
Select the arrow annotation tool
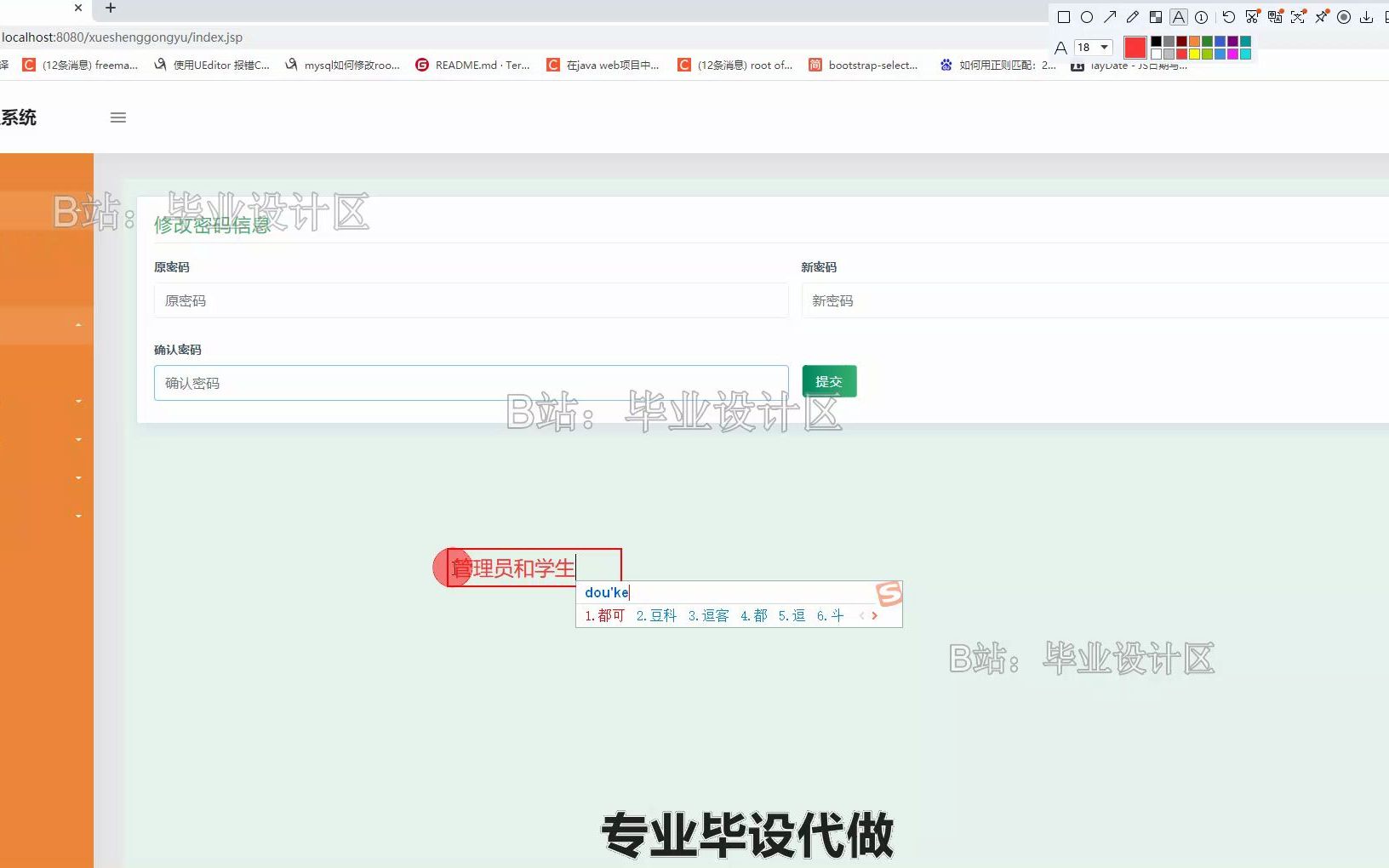click(1110, 17)
